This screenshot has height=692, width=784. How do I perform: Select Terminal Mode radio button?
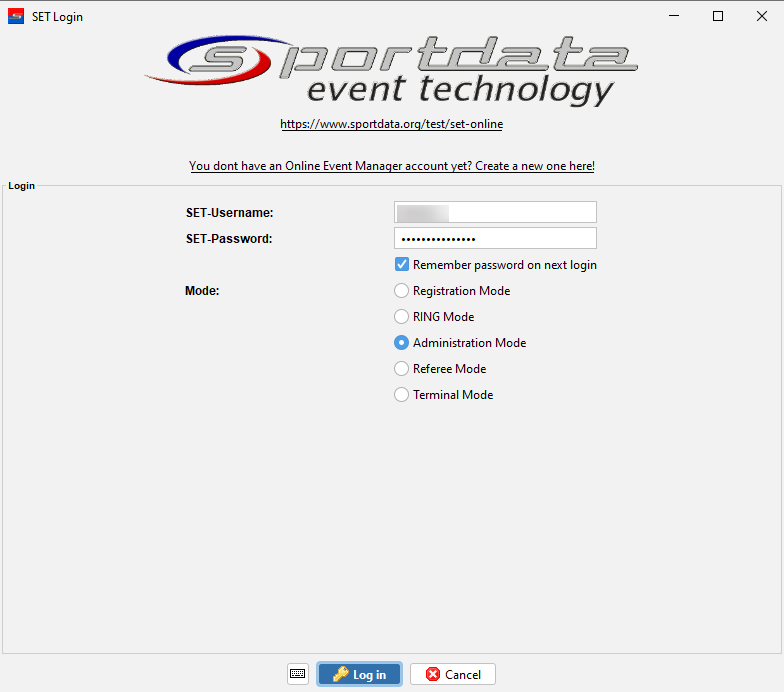point(402,394)
